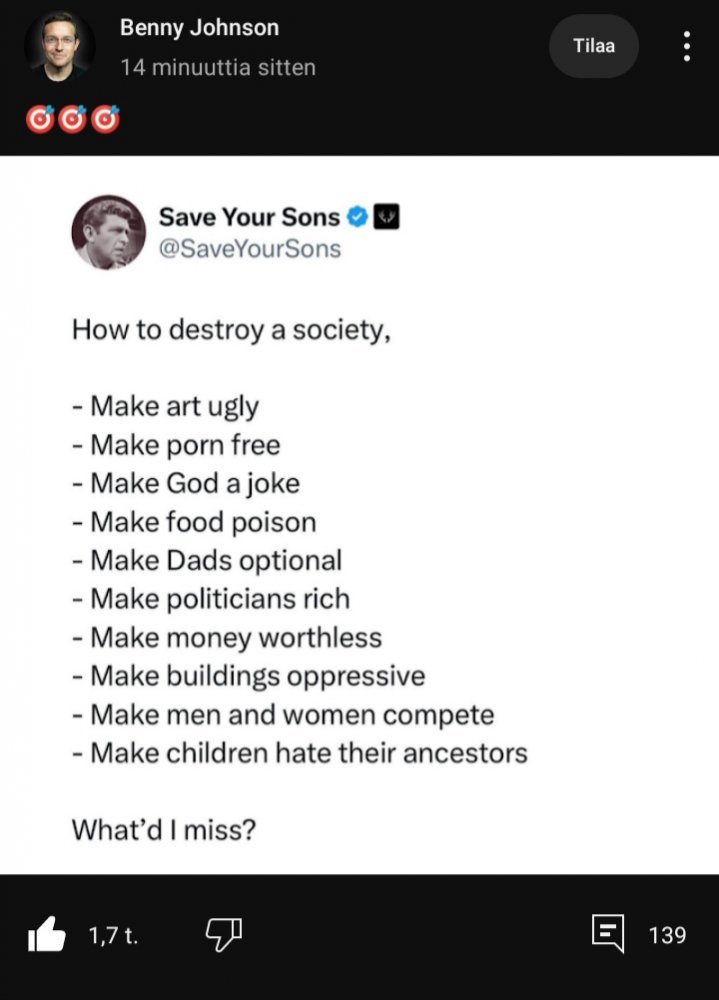The image size is (719, 1000).
Task: Click Benny Johnson's profile picture
Action: click(59, 46)
